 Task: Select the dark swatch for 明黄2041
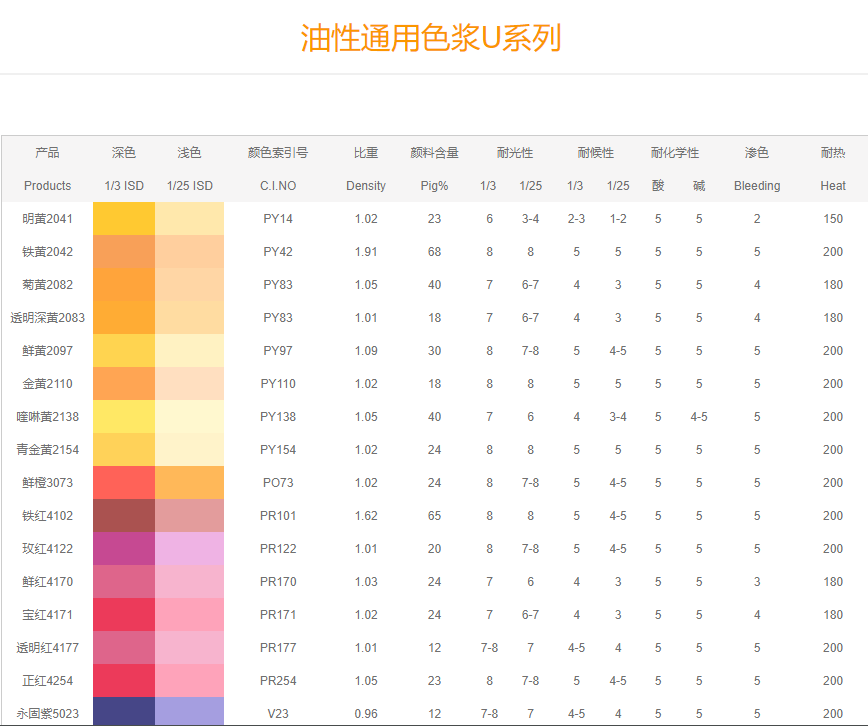coord(124,219)
